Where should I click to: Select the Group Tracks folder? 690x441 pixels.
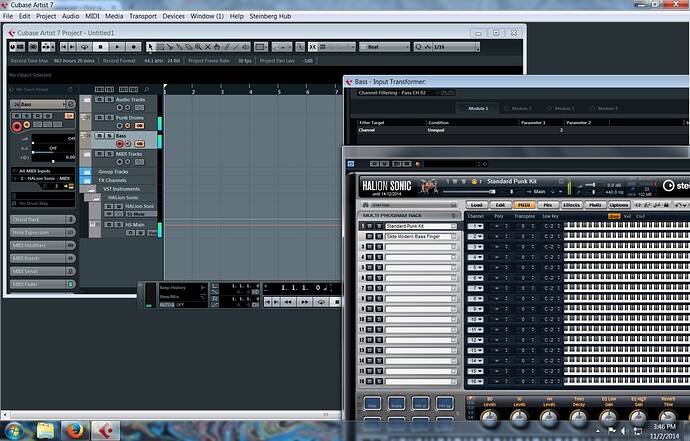[x=113, y=172]
